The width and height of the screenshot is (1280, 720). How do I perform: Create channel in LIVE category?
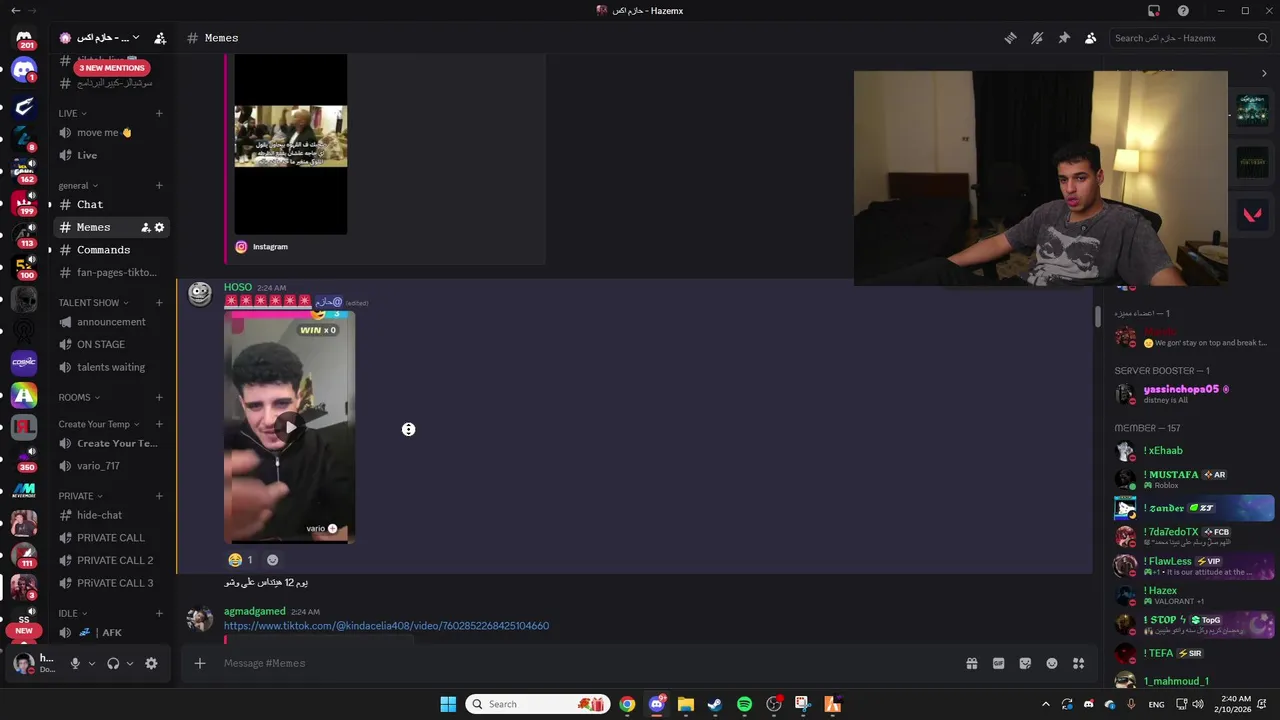[159, 113]
